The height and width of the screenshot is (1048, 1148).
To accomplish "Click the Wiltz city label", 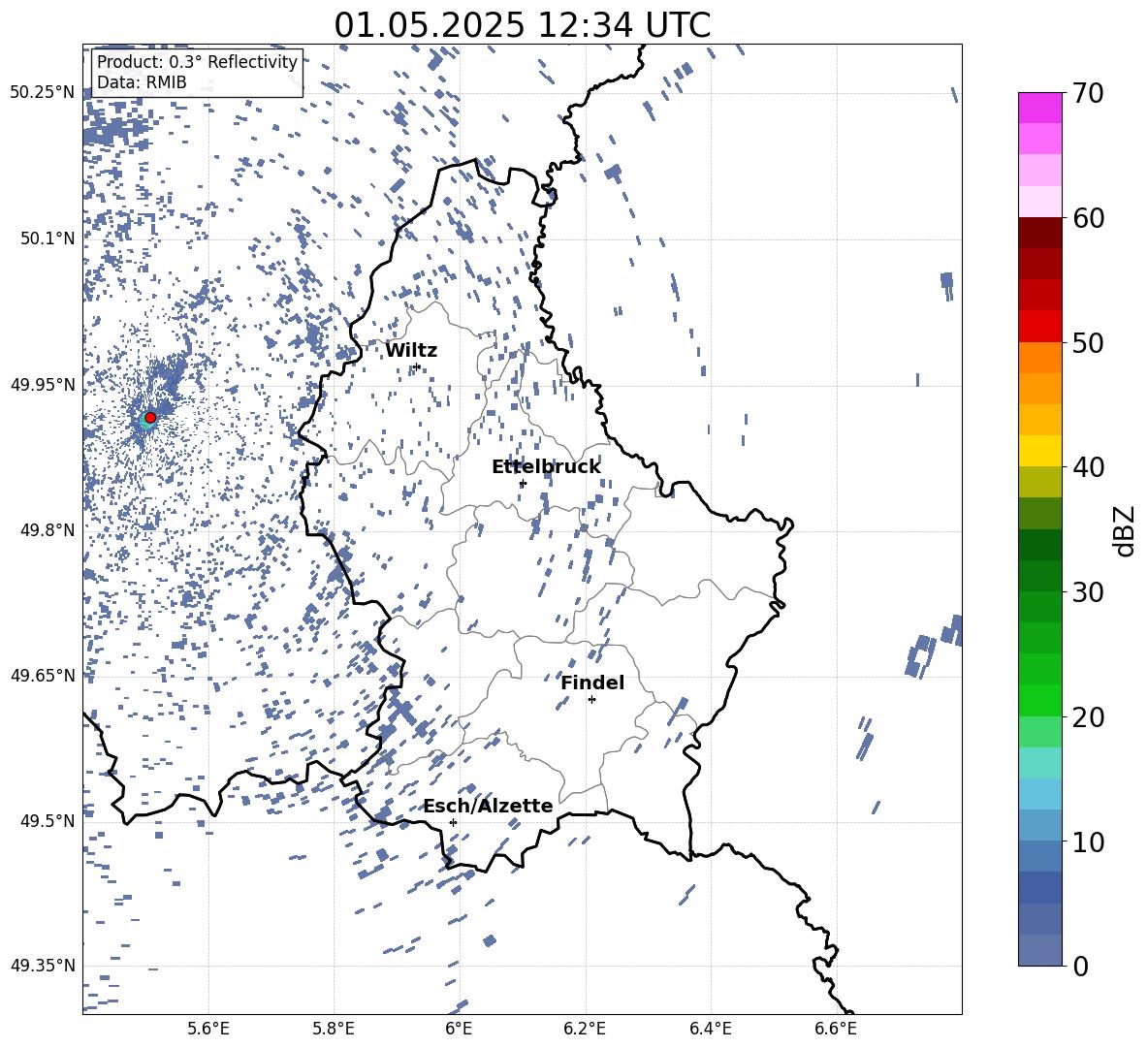I will point(411,350).
